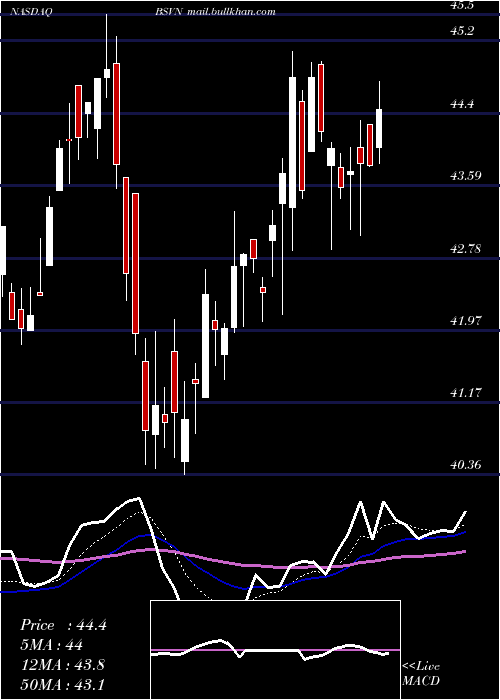Image resolution: width=500 pixels, height=700 pixels.
Task: Click the 41.17 price axis label
Action: 465,393
